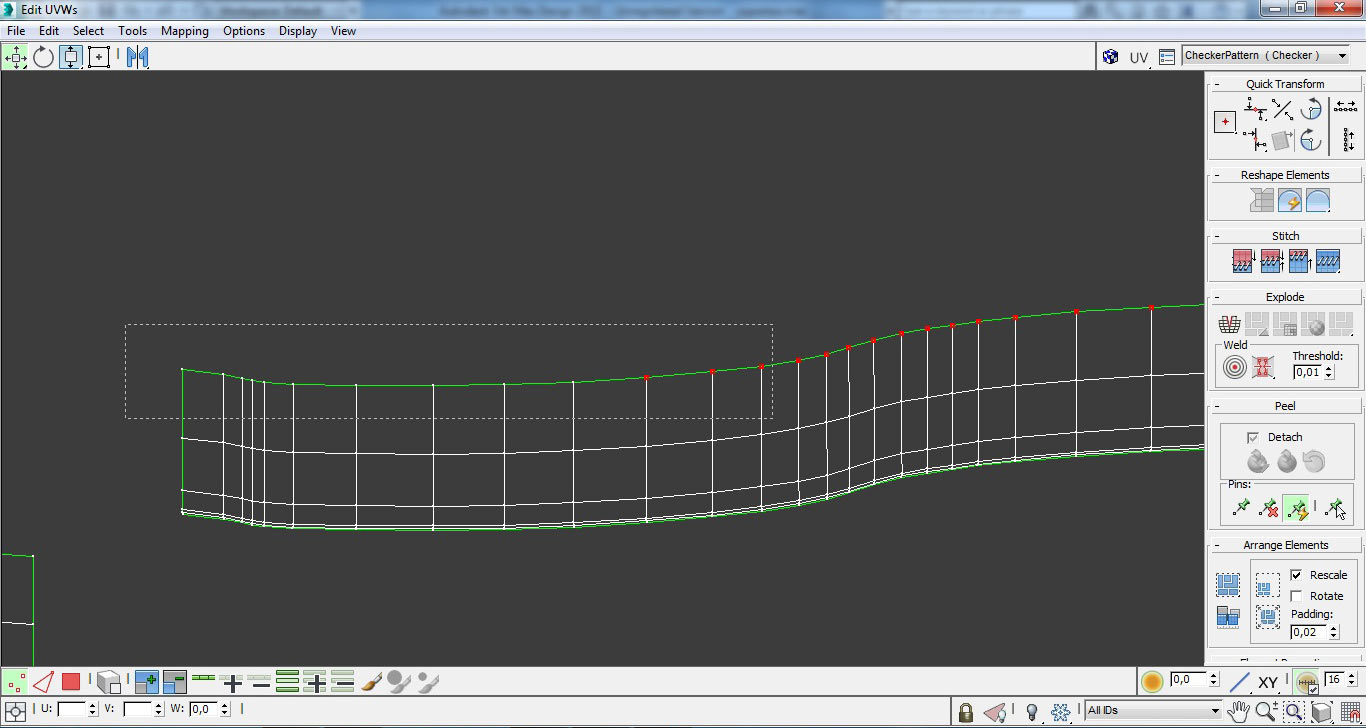Click the Quick Peel icon in Reshape Elements
The image size is (1366, 728).
[1290, 201]
